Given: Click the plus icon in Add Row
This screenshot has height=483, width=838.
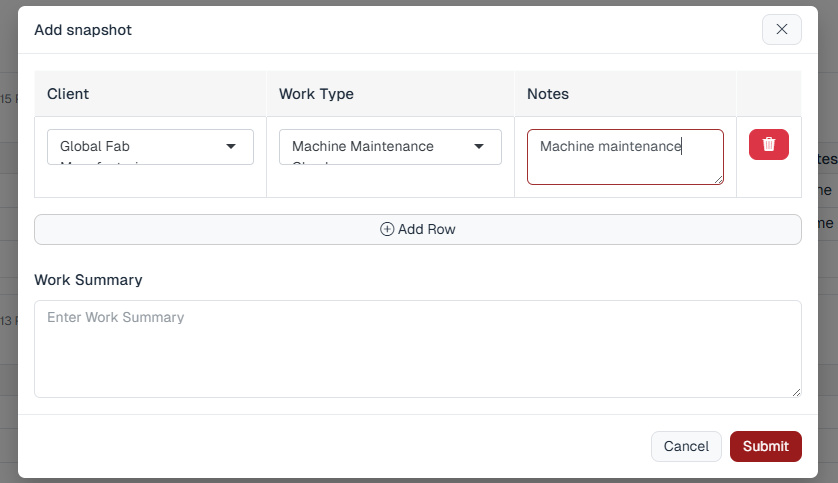Looking at the screenshot, I should [387, 229].
